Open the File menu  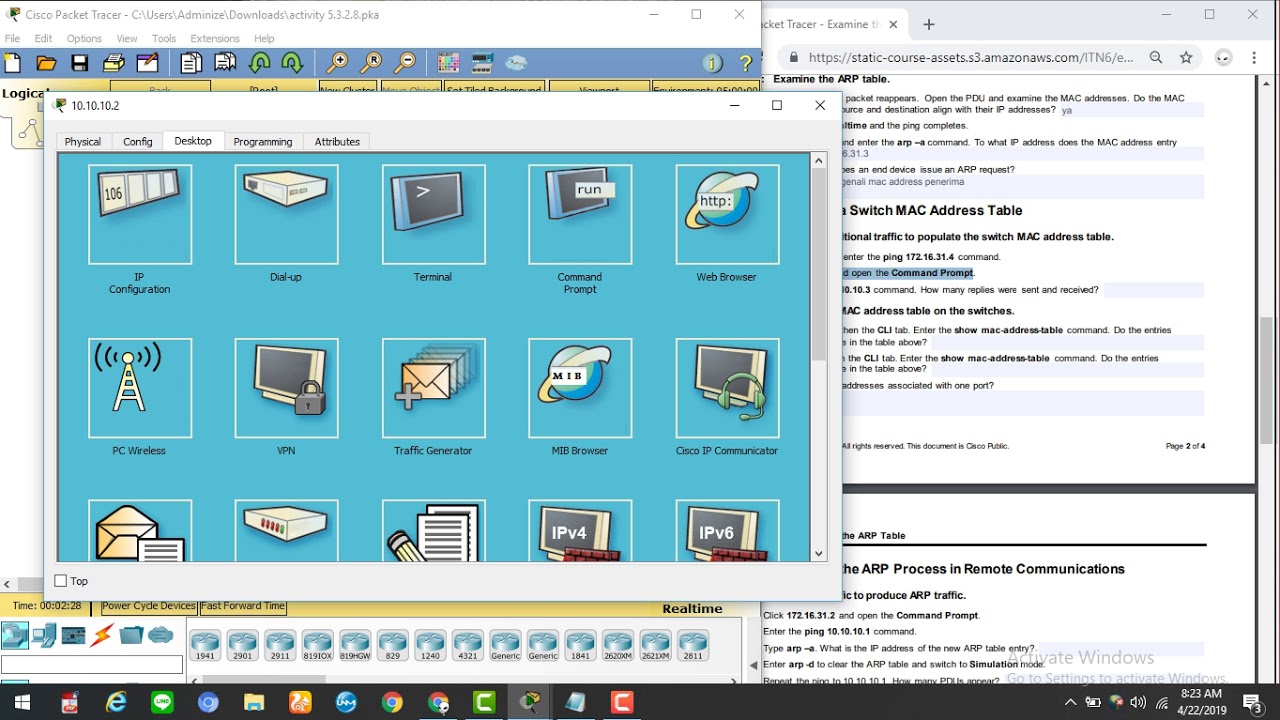pos(12,38)
